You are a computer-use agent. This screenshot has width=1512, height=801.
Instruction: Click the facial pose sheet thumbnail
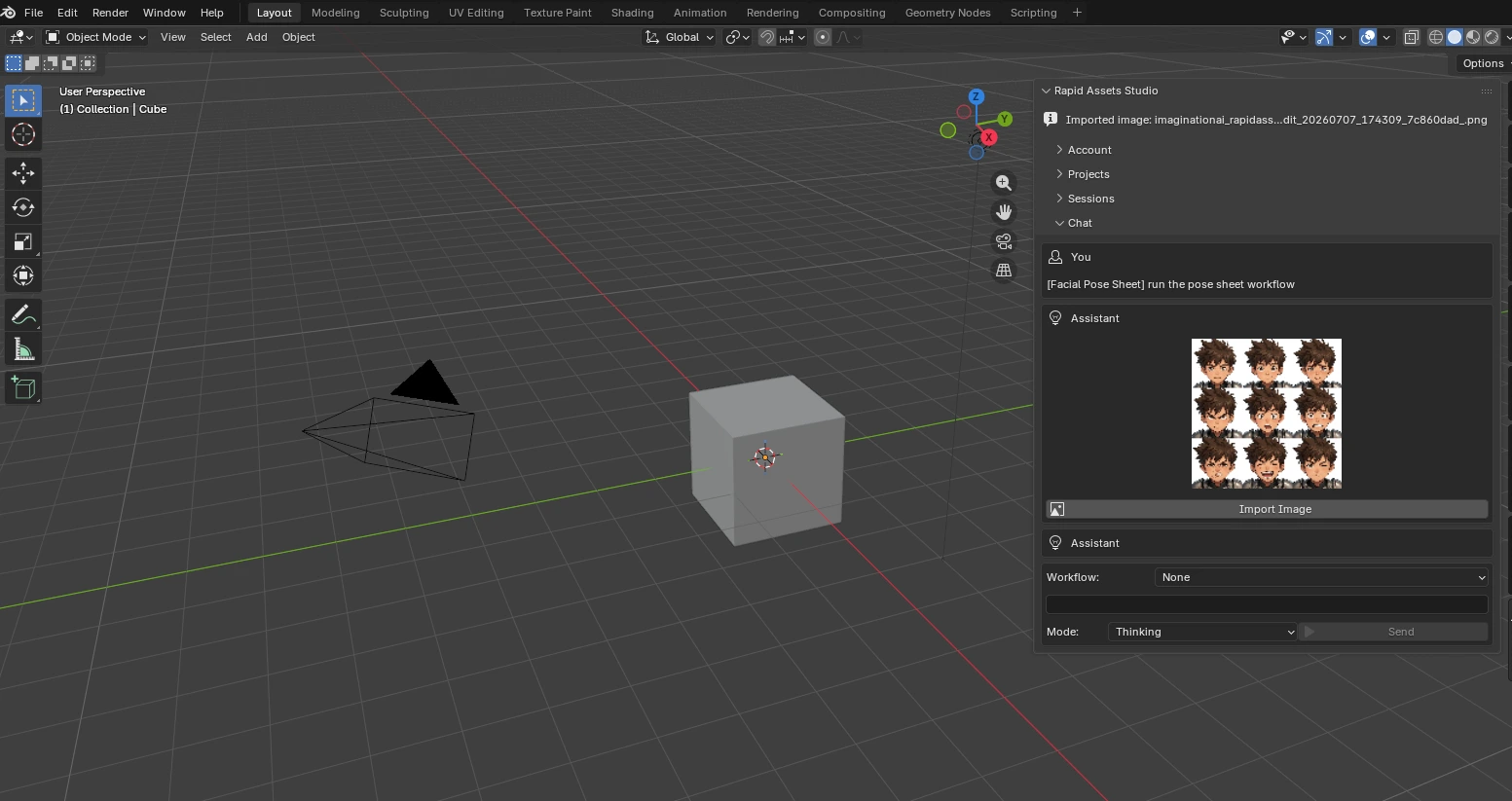[x=1267, y=414]
